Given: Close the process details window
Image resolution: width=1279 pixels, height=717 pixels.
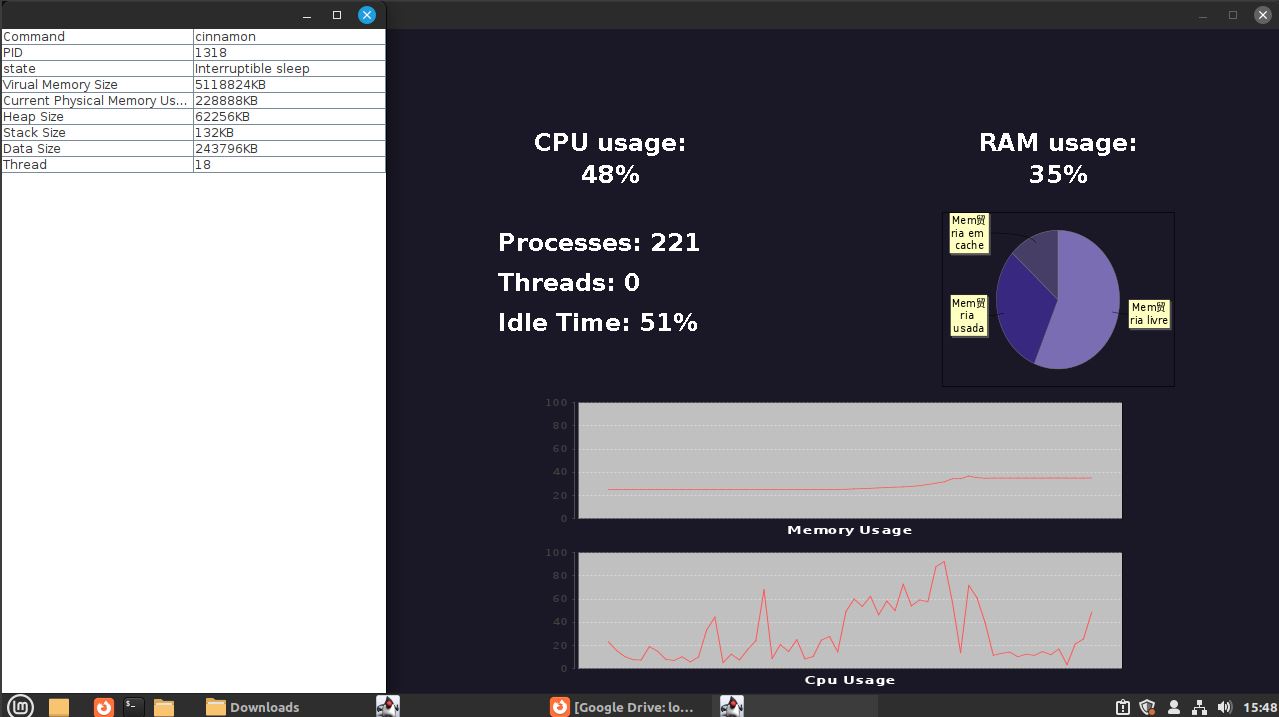Looking at the screenshot, I should click(367, 15).
